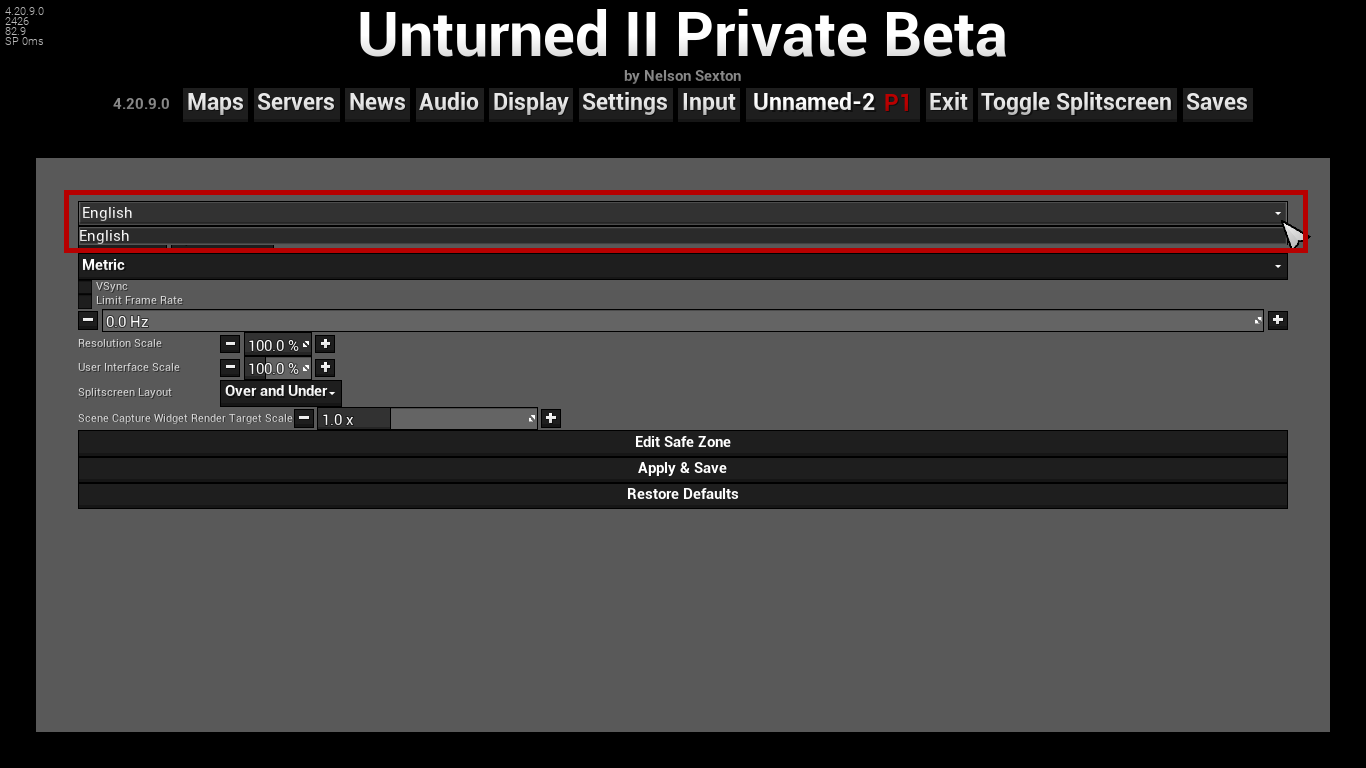Screen dimensions: 1366x768
Task: Open the Maps menu tab
Action: point(215,103)
